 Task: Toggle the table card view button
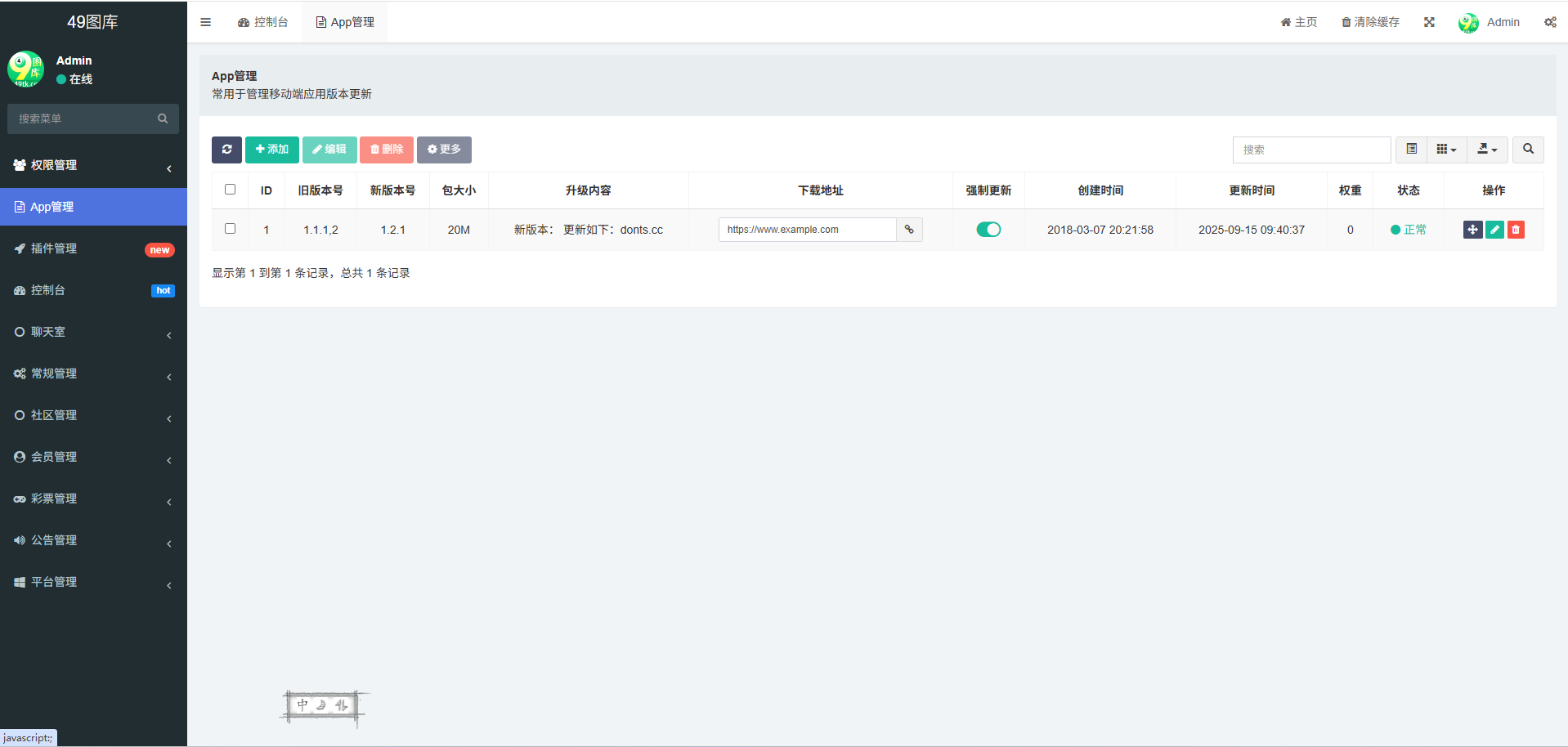[x=1411, y=150]
